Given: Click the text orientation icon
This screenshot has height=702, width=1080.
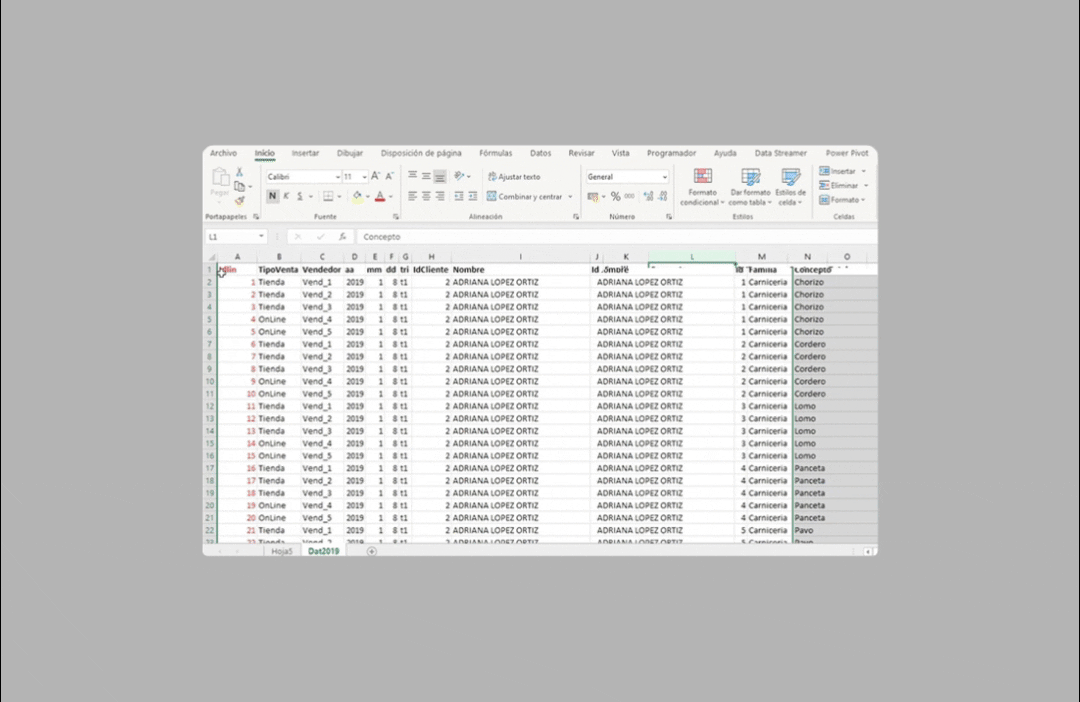Looking at the screenshot, I should tap(459, 176).
